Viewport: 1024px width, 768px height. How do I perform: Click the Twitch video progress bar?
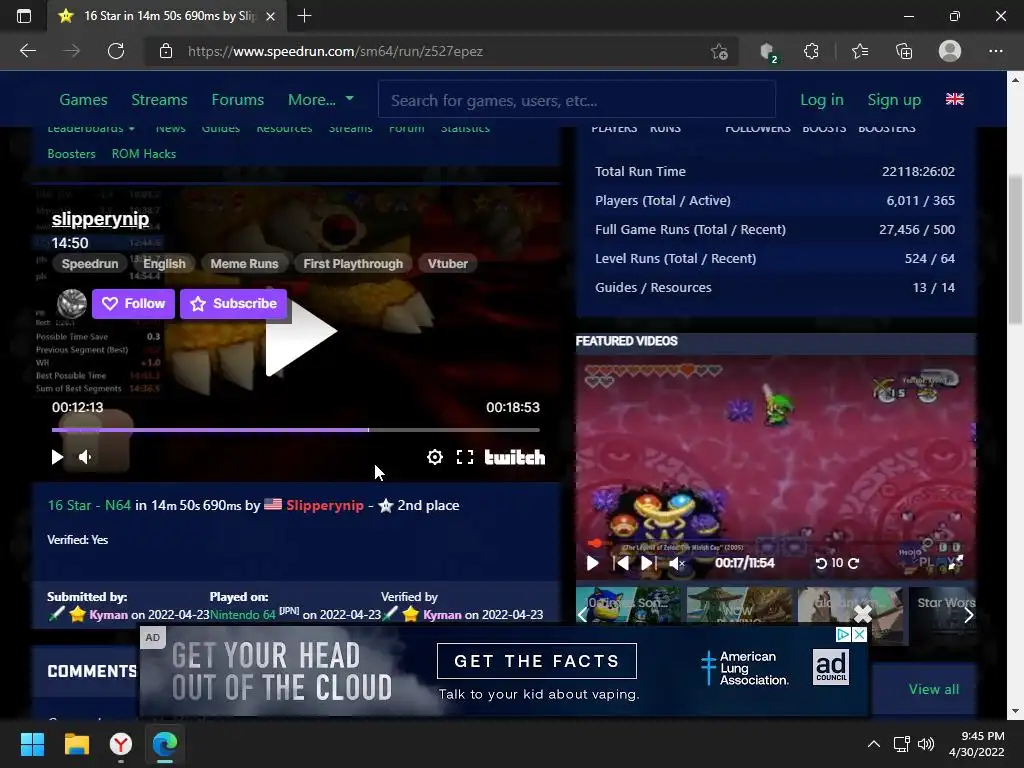coord(295,430)
